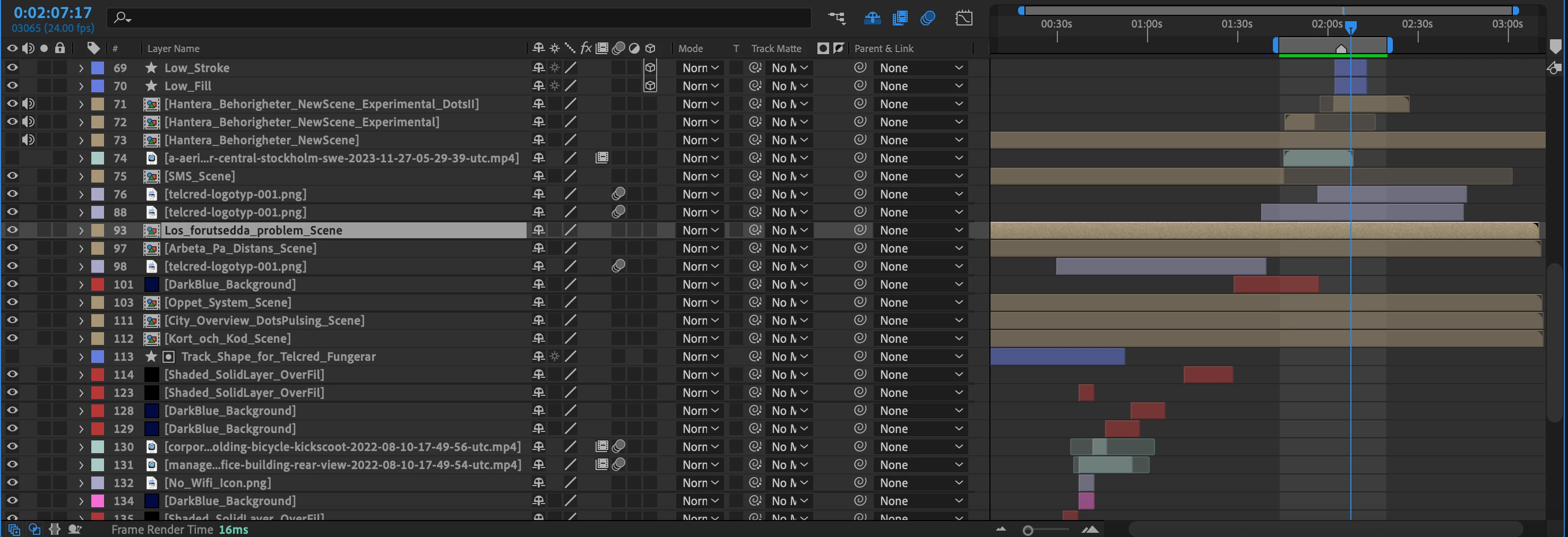The image size is (1568, 537).
Task: Click the effects fx column header icon
Action: [586, 48]
